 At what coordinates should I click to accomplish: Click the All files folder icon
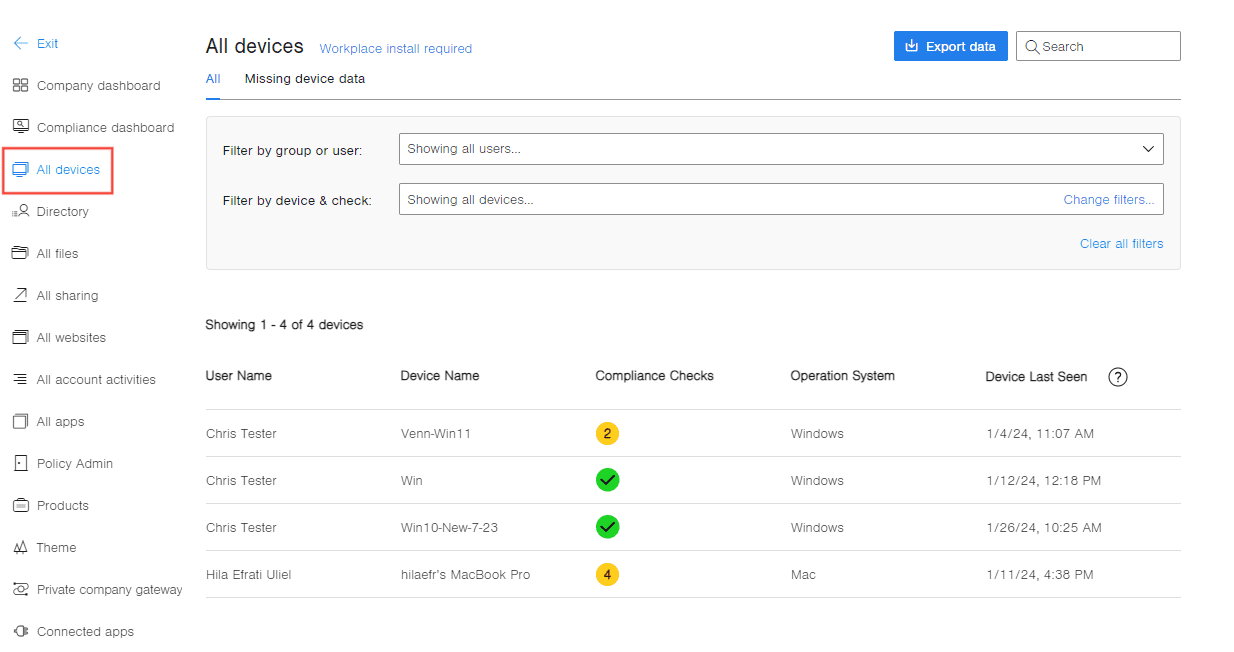point(20,253)
